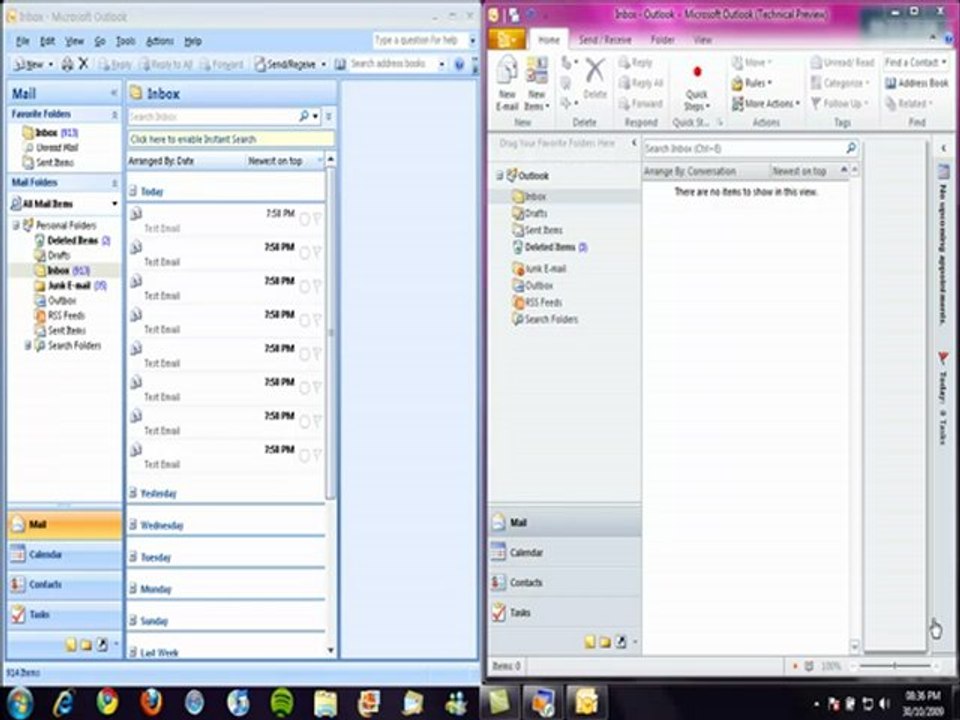960x720 pixels.
Task: Click Delete X in Outlook 2007 toolbar
Action: coord(84,64)
